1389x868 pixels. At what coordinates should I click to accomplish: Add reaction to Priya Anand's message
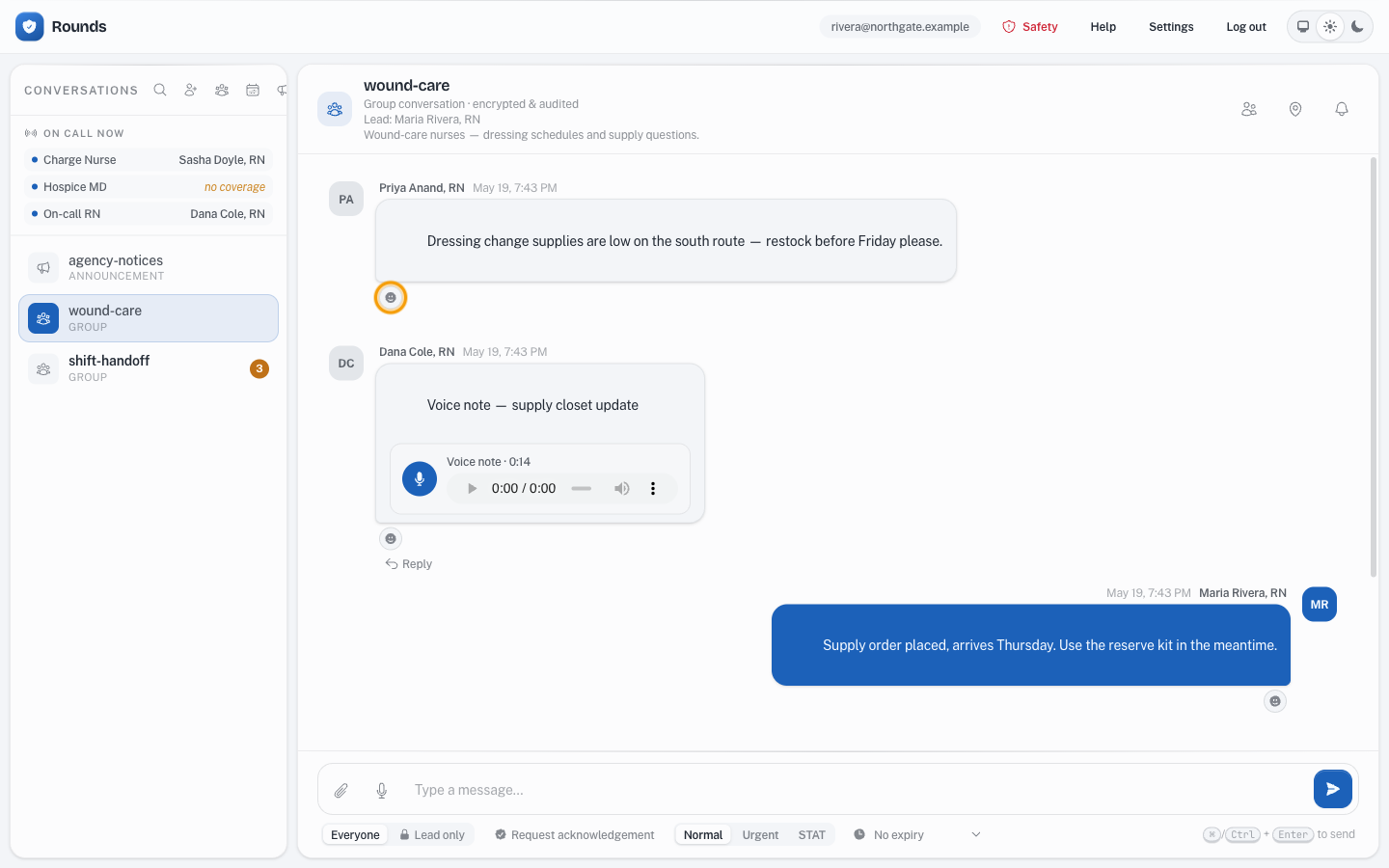point(391,298)
